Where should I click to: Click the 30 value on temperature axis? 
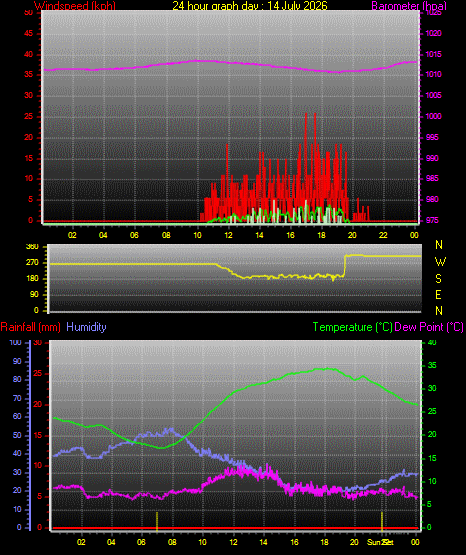click(x=432, y=388)
